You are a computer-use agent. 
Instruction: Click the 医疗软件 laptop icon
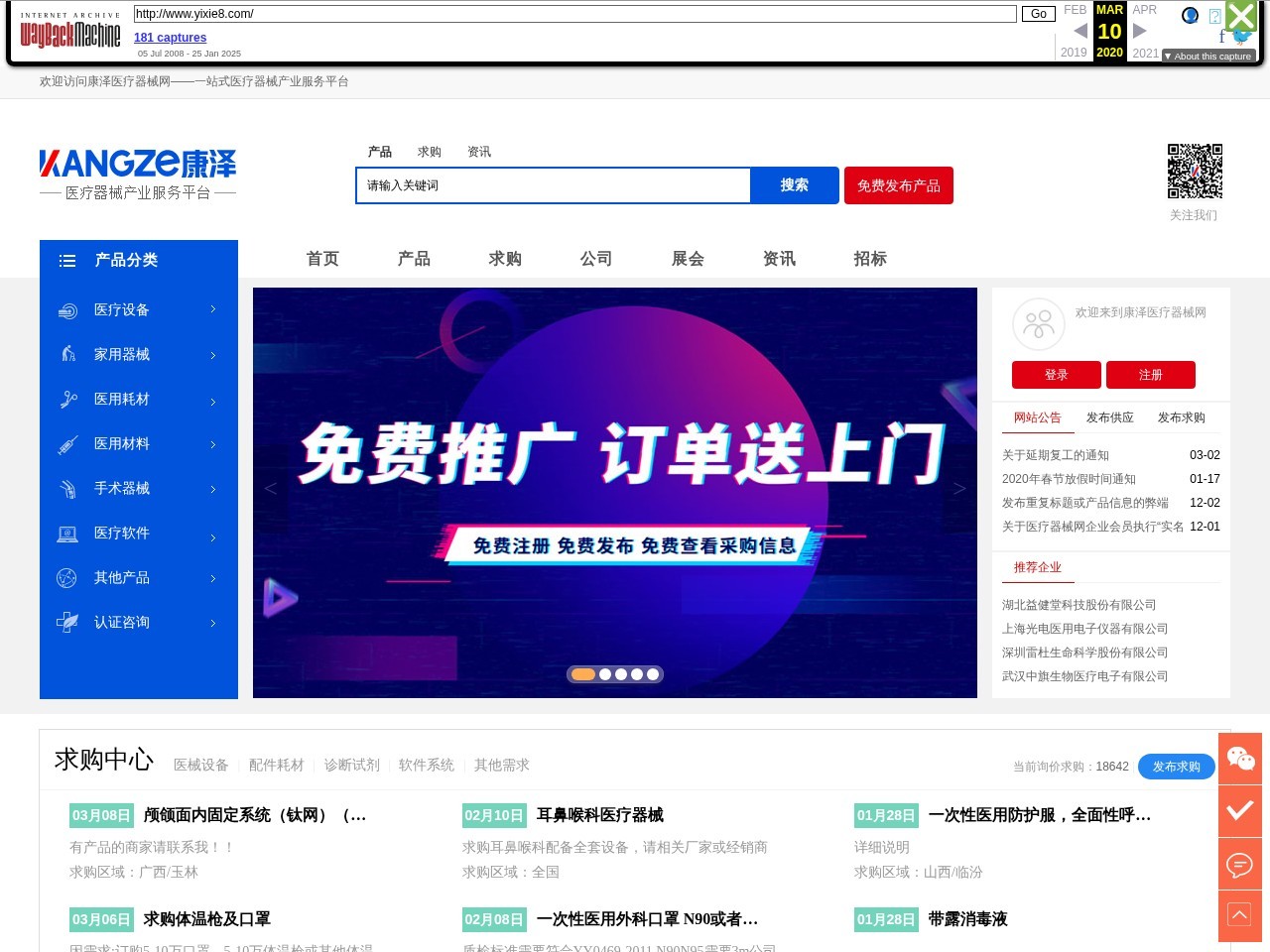[67, 534]
